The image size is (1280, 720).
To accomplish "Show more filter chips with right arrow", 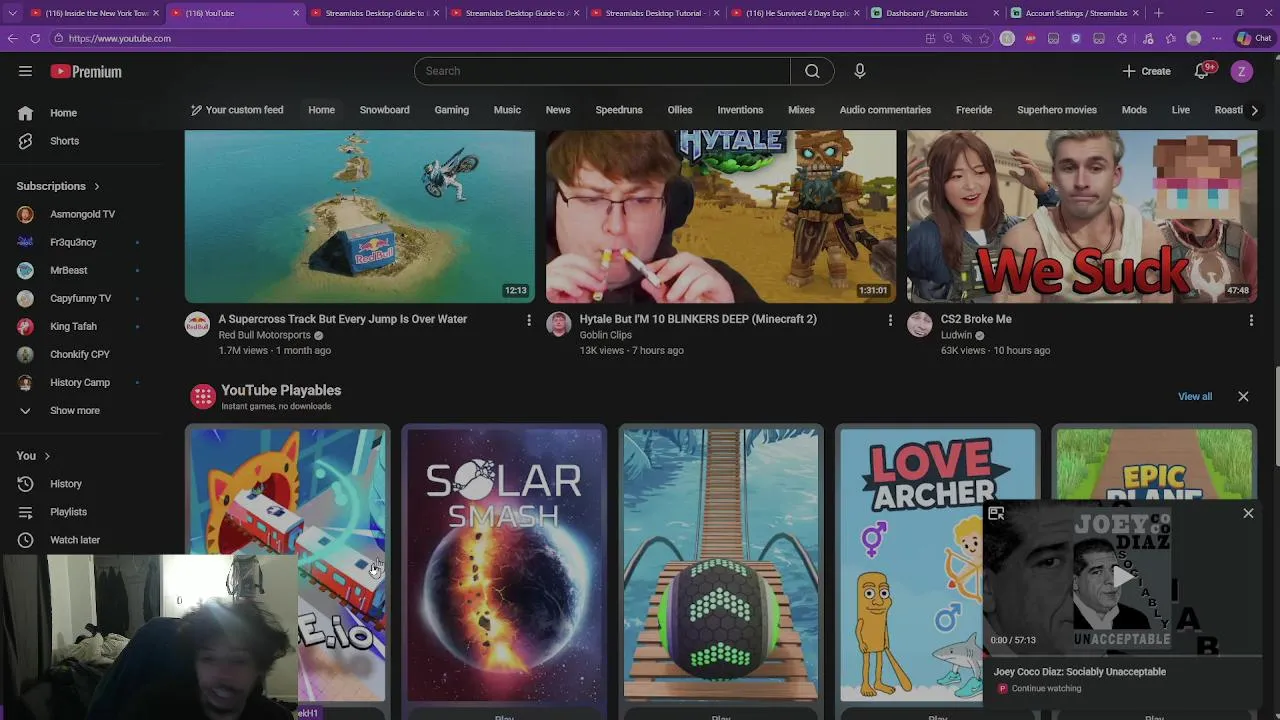I will 1254,110.
